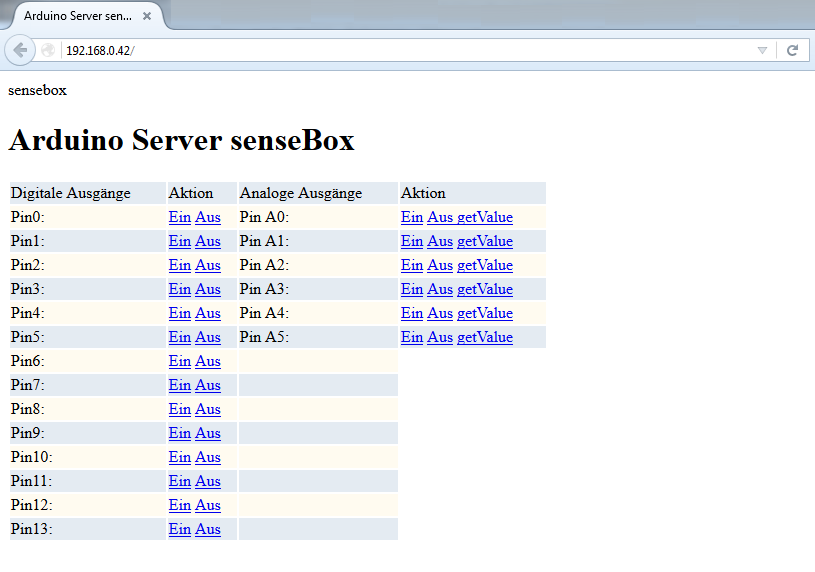The height and width of the screenshot is (572, 815).
Task: Turn Pin10 off with Aus
Action: click(x=208, y=457)
